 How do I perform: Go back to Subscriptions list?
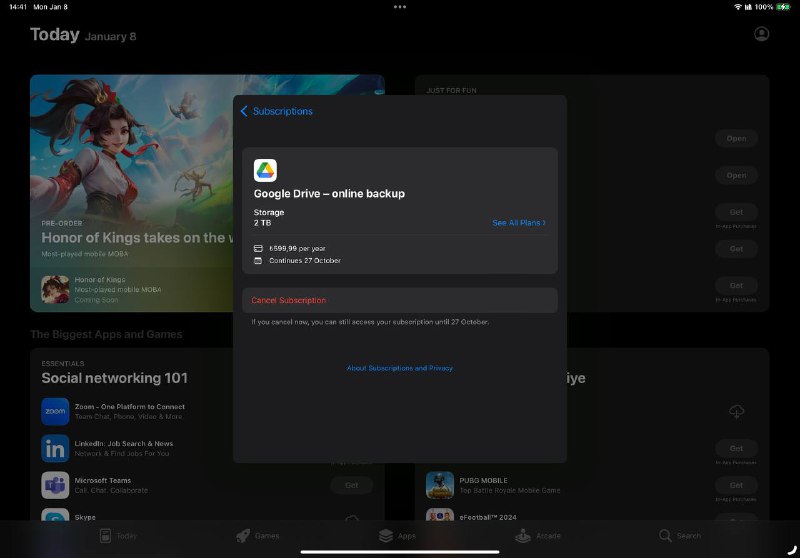click(276, 111)
